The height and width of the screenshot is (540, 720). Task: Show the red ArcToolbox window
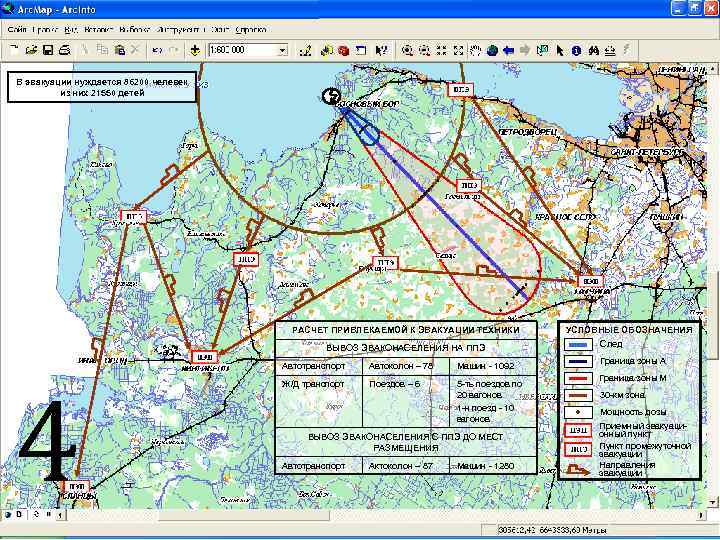[x=343, y=51]
